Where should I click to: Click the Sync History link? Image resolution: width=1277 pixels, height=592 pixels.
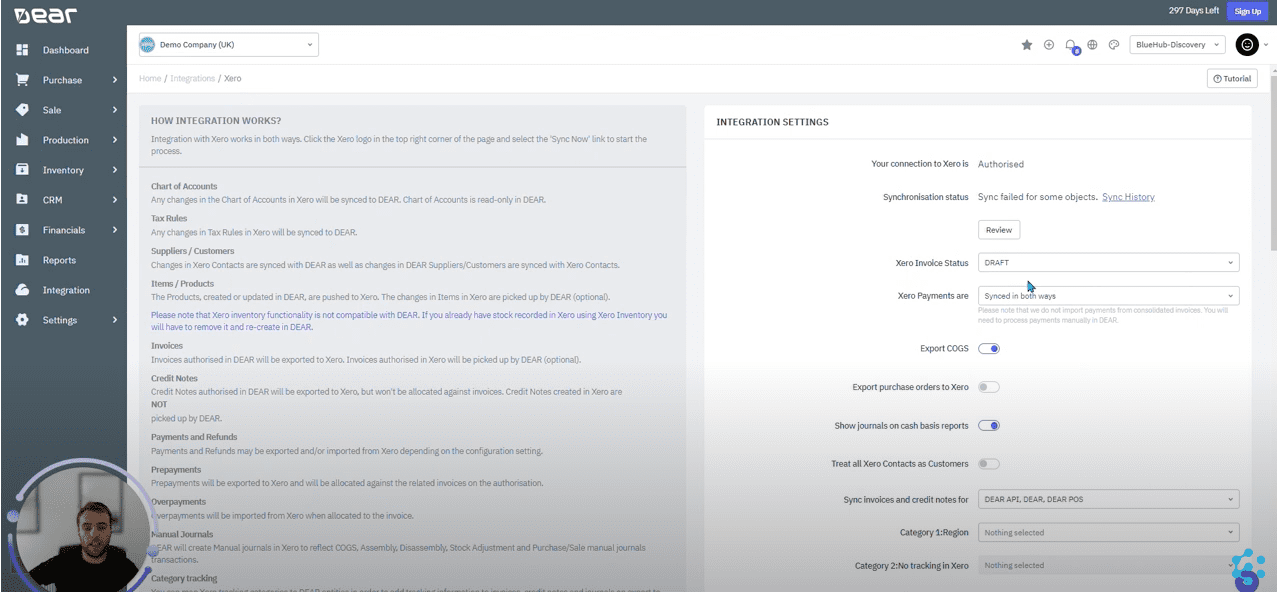click(1128, 196)
